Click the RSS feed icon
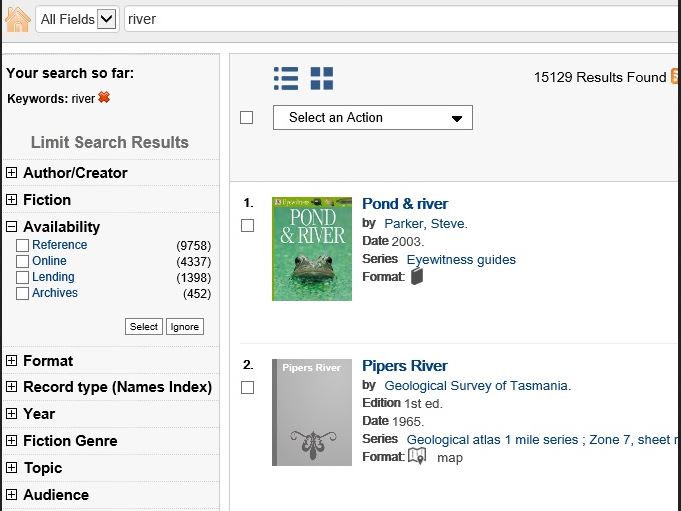681x511 pixels. coord(676,77)
